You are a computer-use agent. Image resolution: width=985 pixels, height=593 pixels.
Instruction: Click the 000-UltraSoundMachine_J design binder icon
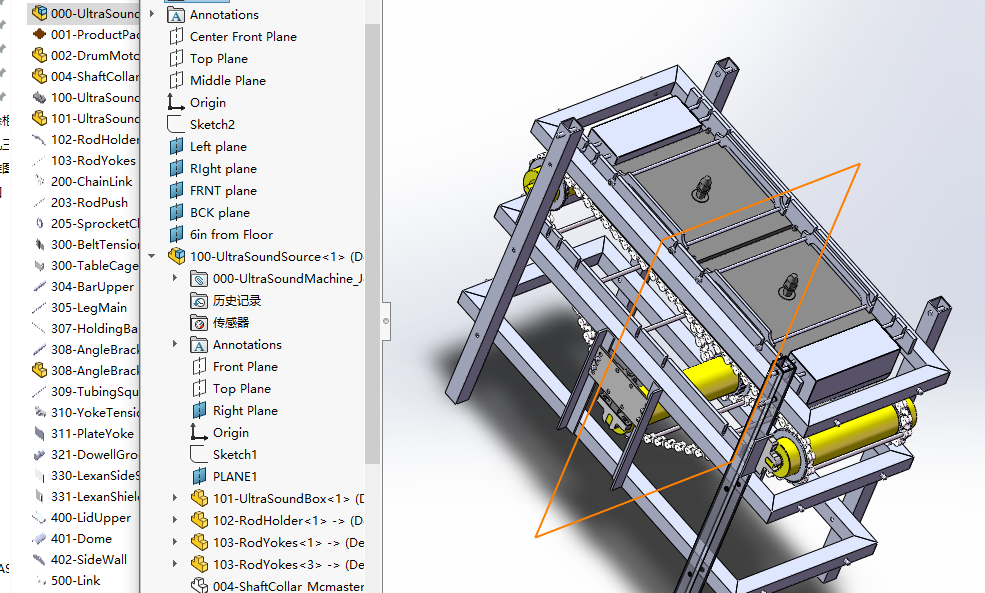tap(199, 278)
